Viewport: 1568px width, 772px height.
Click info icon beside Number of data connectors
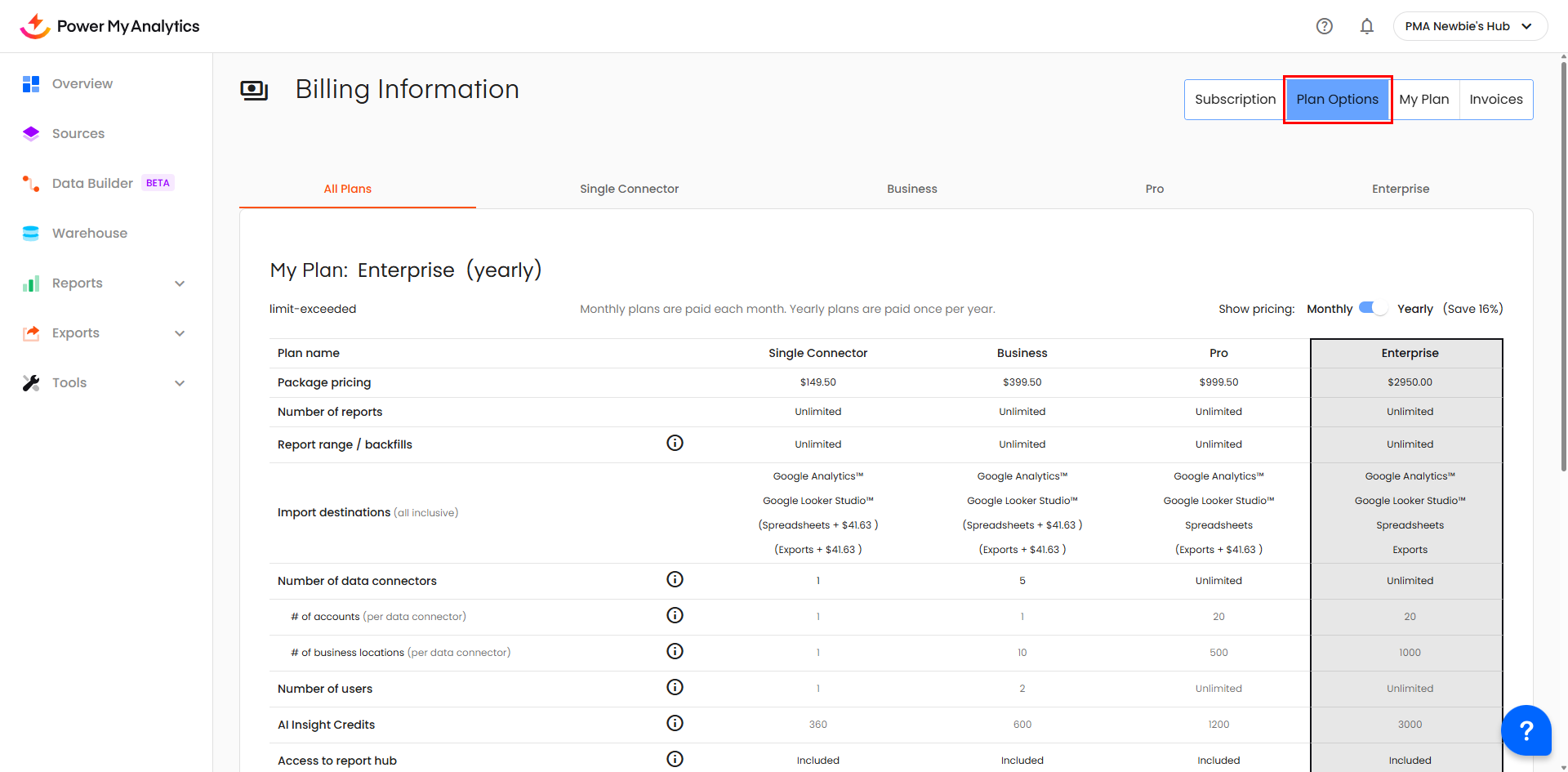(675, 579)
